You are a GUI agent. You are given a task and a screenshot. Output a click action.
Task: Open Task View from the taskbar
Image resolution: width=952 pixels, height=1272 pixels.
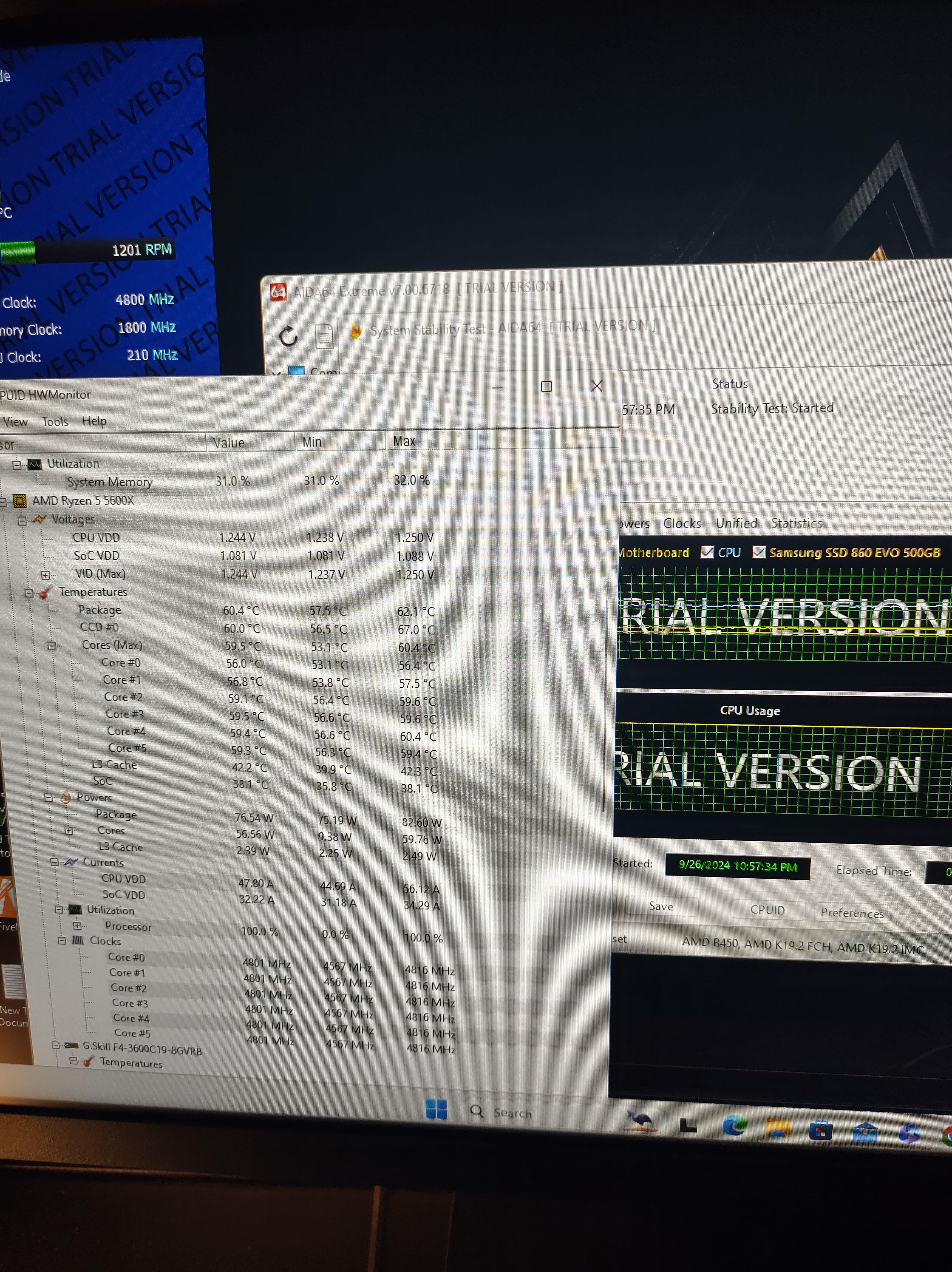click(688, 1124)
